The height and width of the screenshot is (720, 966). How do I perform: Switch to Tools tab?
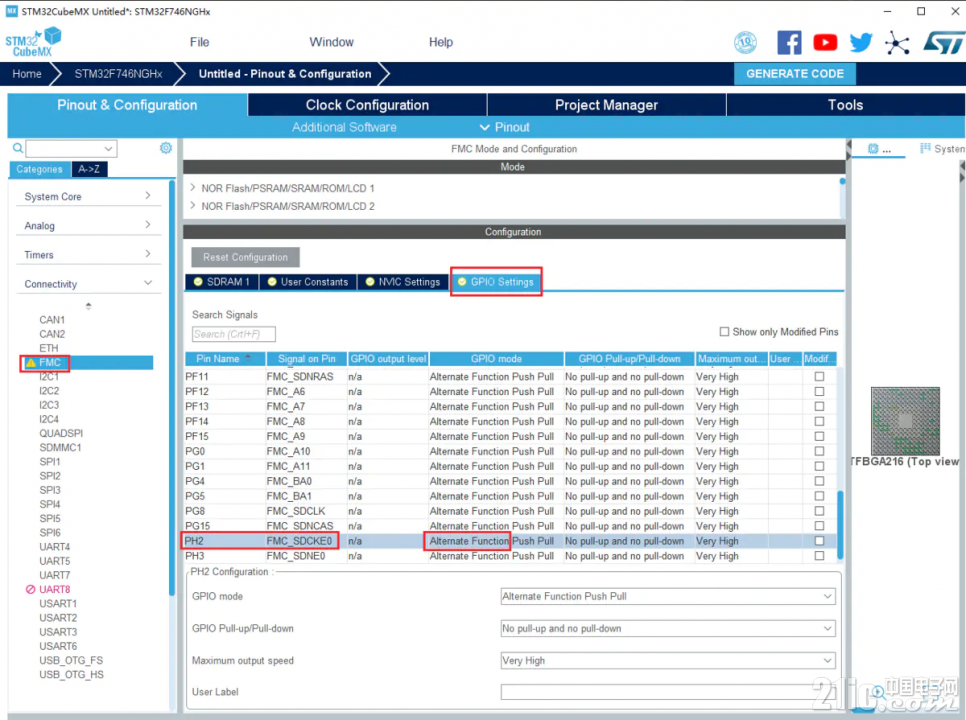click(845, 105)
